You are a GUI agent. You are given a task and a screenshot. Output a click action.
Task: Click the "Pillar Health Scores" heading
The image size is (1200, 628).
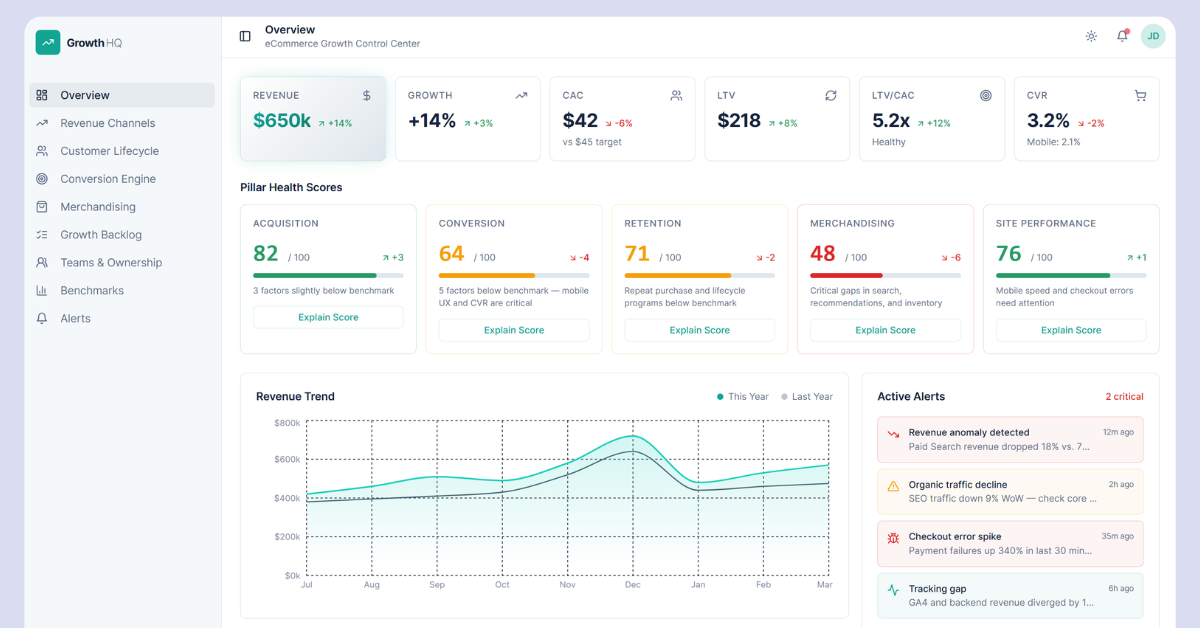coord(291,187)
